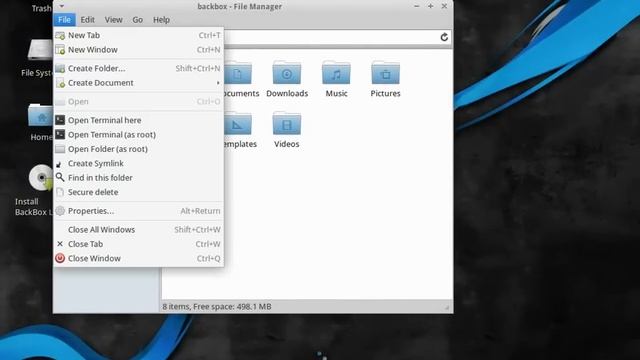Click the window resize grip in status bar
Viewport: 640px width, 360px height.
pyautogui.click(x=447, y=307)
